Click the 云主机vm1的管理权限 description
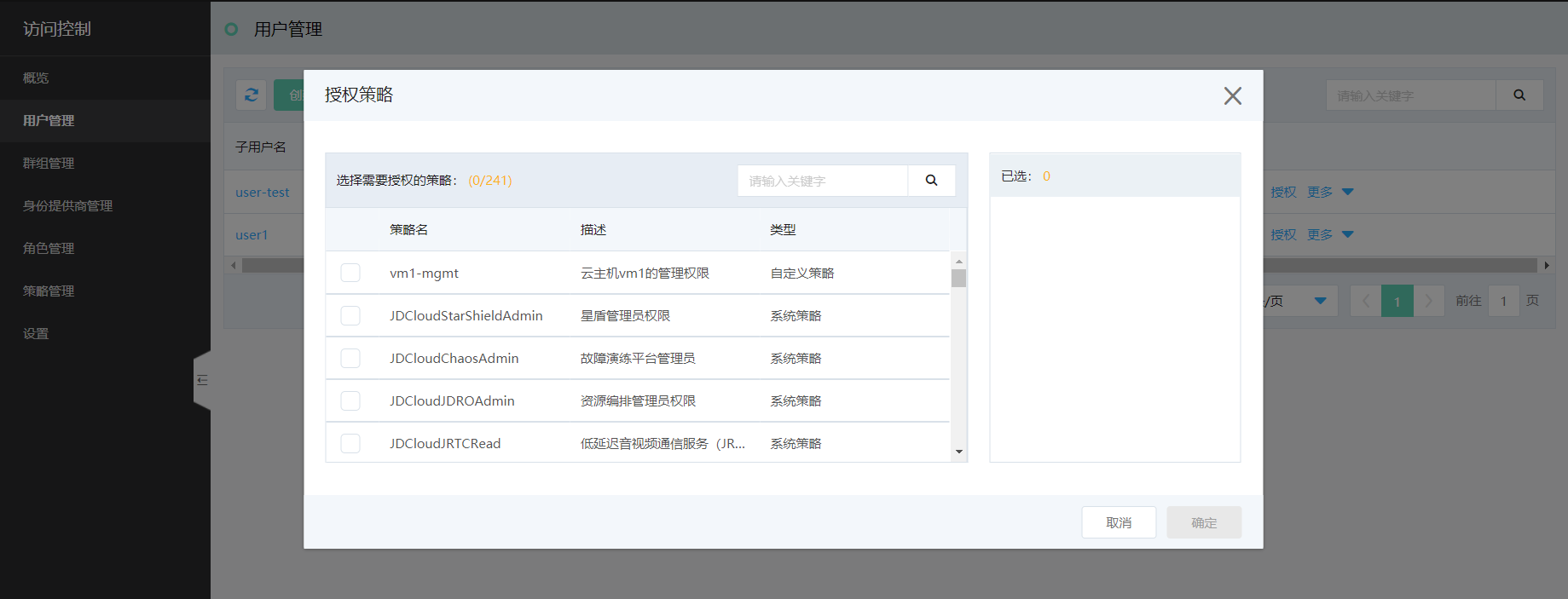 coord(645,274)
